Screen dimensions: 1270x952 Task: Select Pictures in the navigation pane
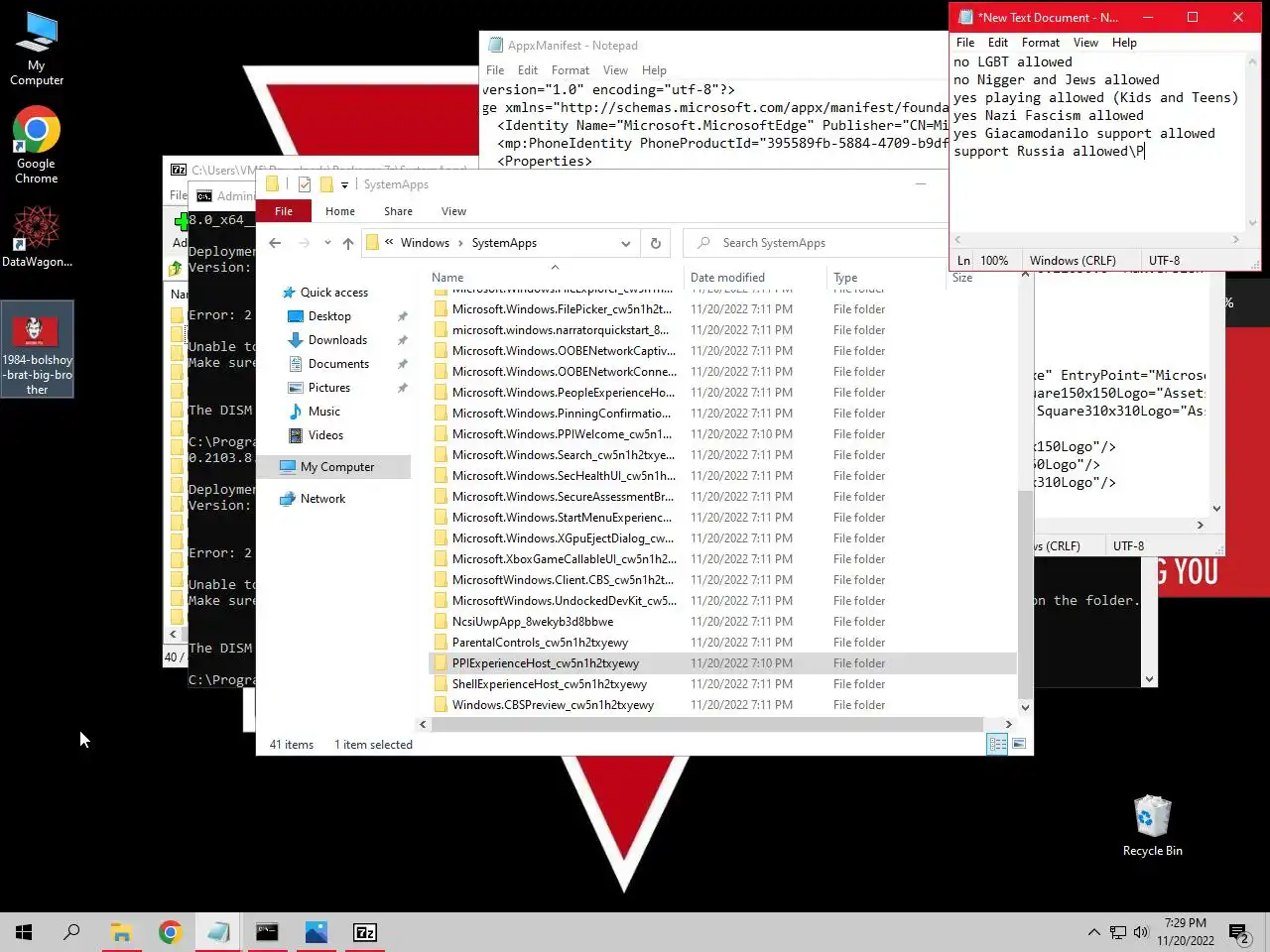[x=329, y=388]
